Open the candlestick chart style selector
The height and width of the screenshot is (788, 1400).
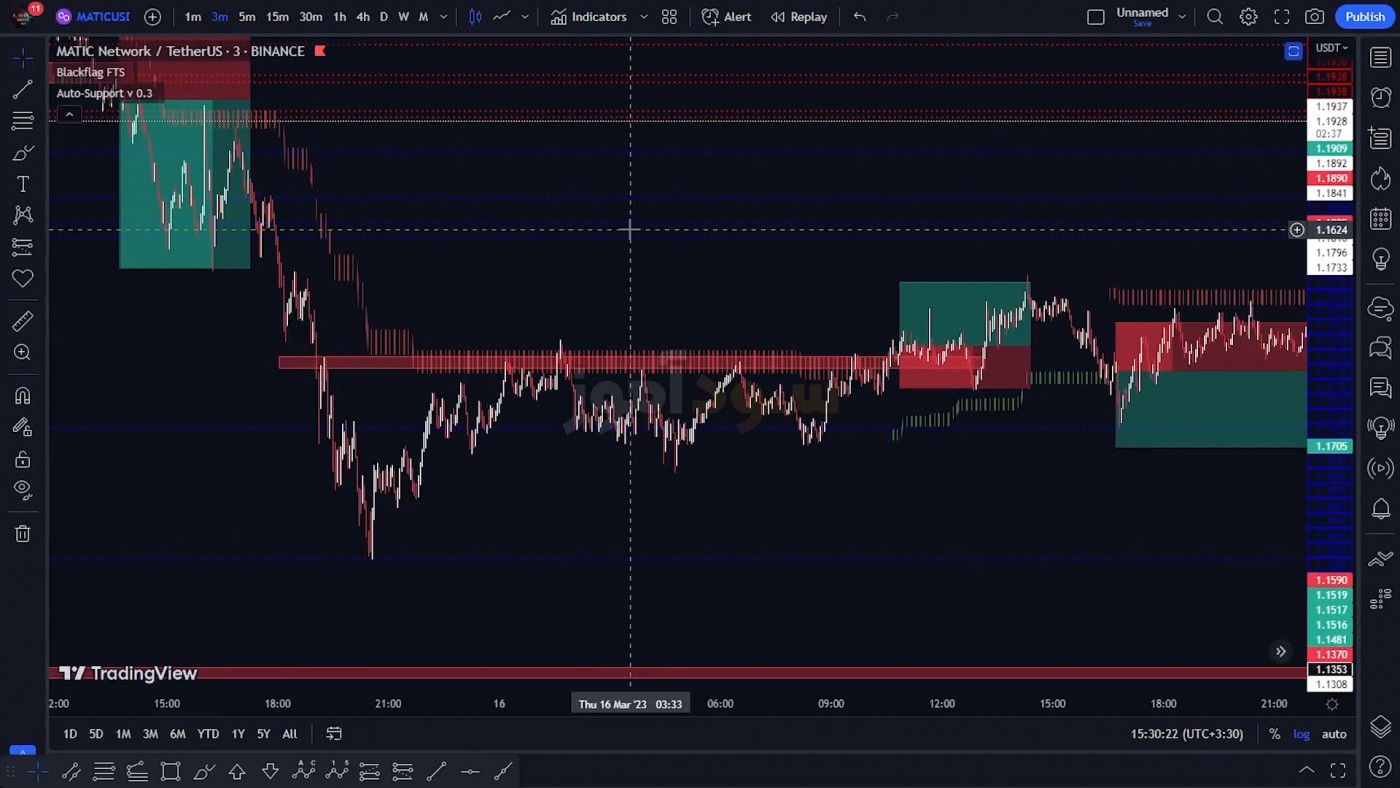[475, 17]
